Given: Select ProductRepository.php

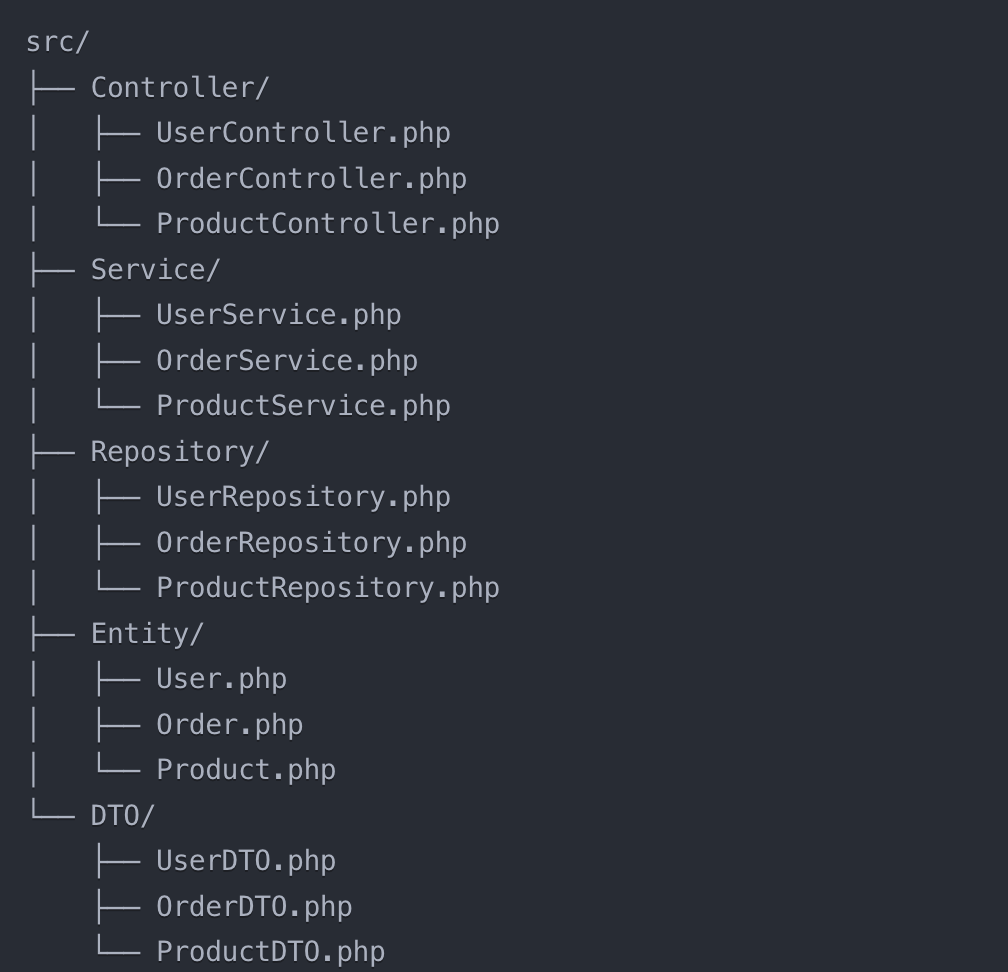Looking at the screenshot, I should pos(328,588).
